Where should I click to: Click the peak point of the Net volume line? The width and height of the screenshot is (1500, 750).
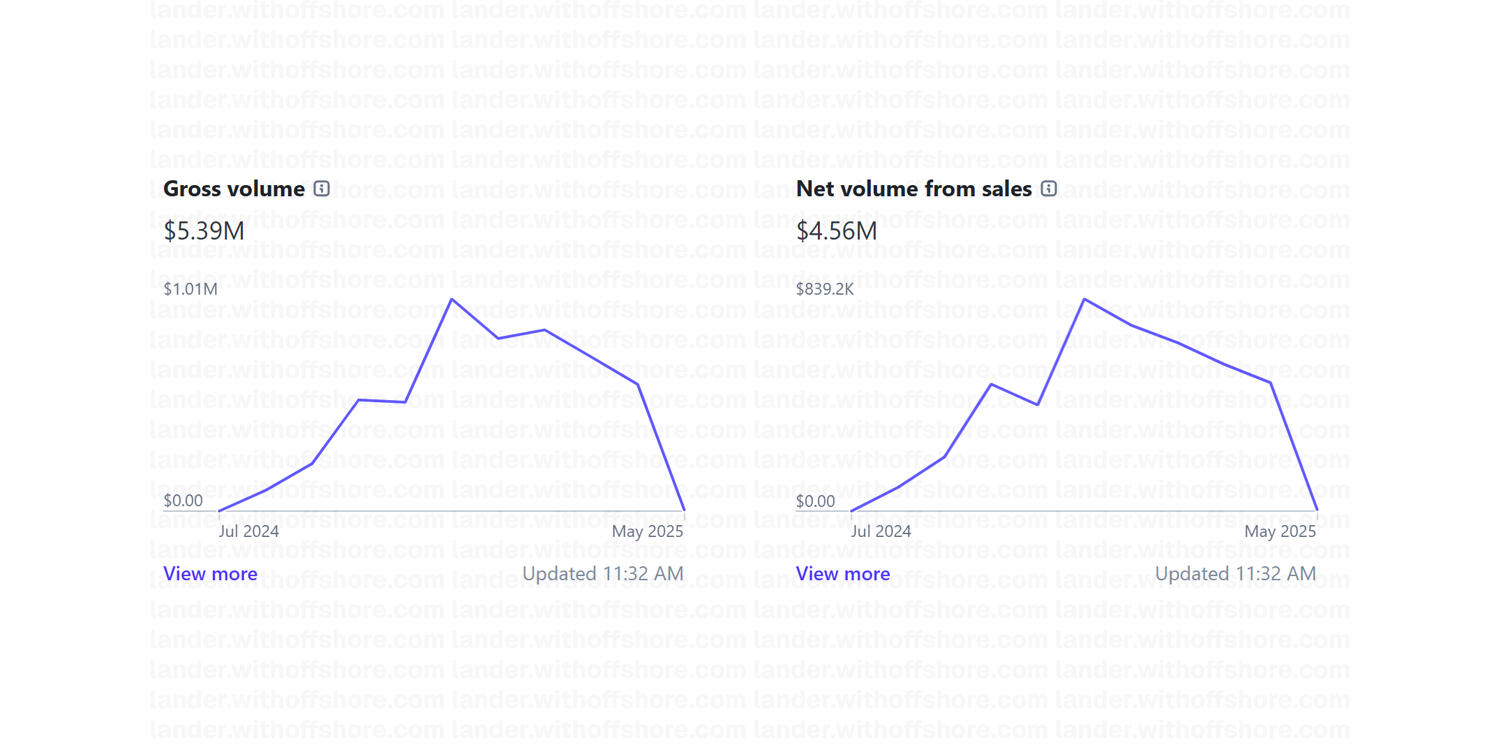[1085, 299]
